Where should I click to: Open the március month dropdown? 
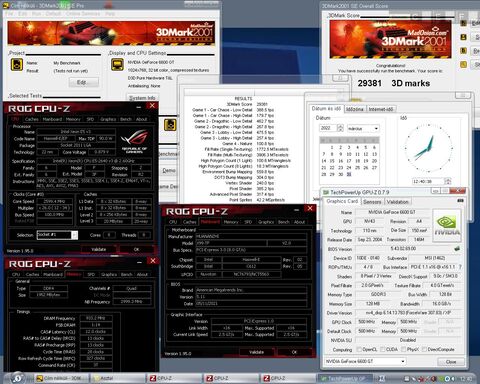[x=363, y=128]
